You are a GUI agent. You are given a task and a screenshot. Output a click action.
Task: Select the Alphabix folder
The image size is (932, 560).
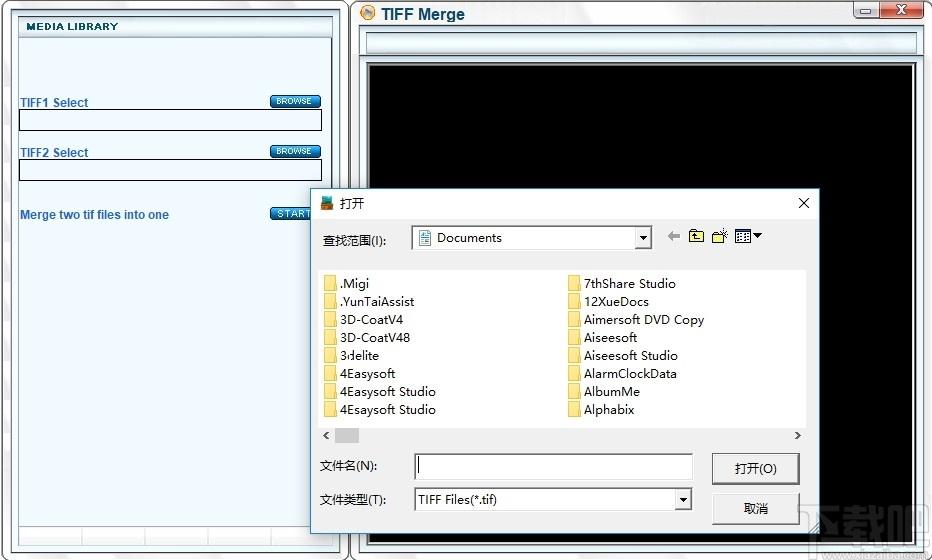602,410
